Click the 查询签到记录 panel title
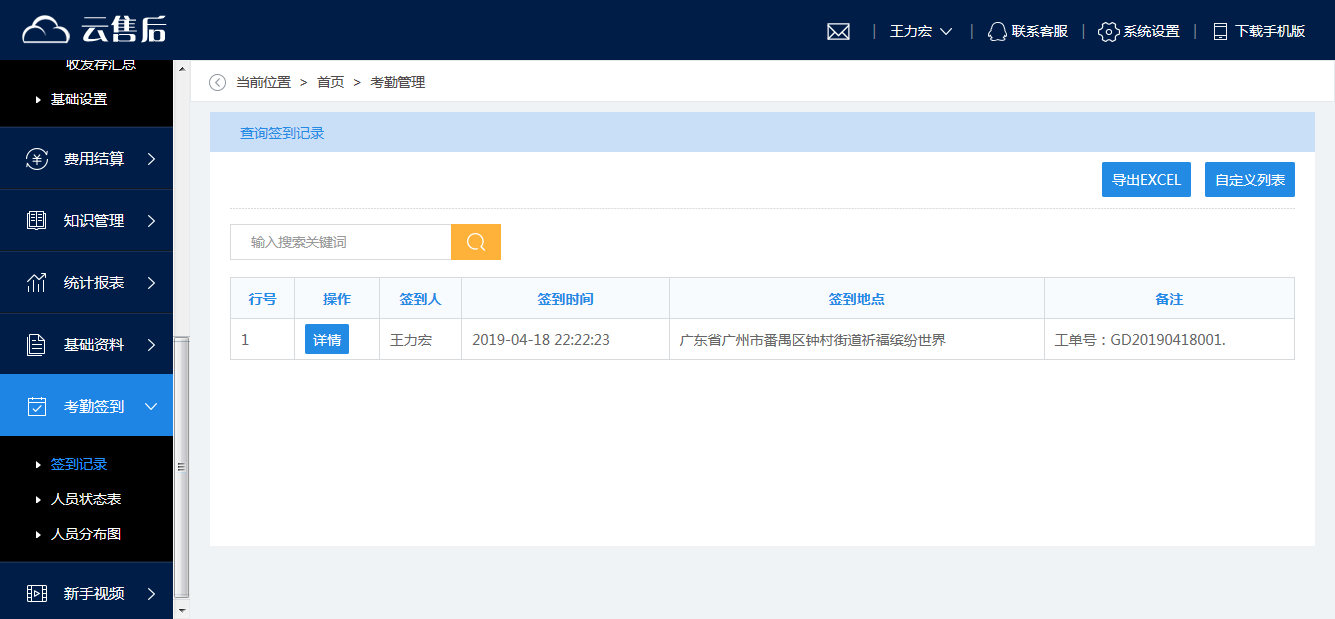 pos(282,133)
